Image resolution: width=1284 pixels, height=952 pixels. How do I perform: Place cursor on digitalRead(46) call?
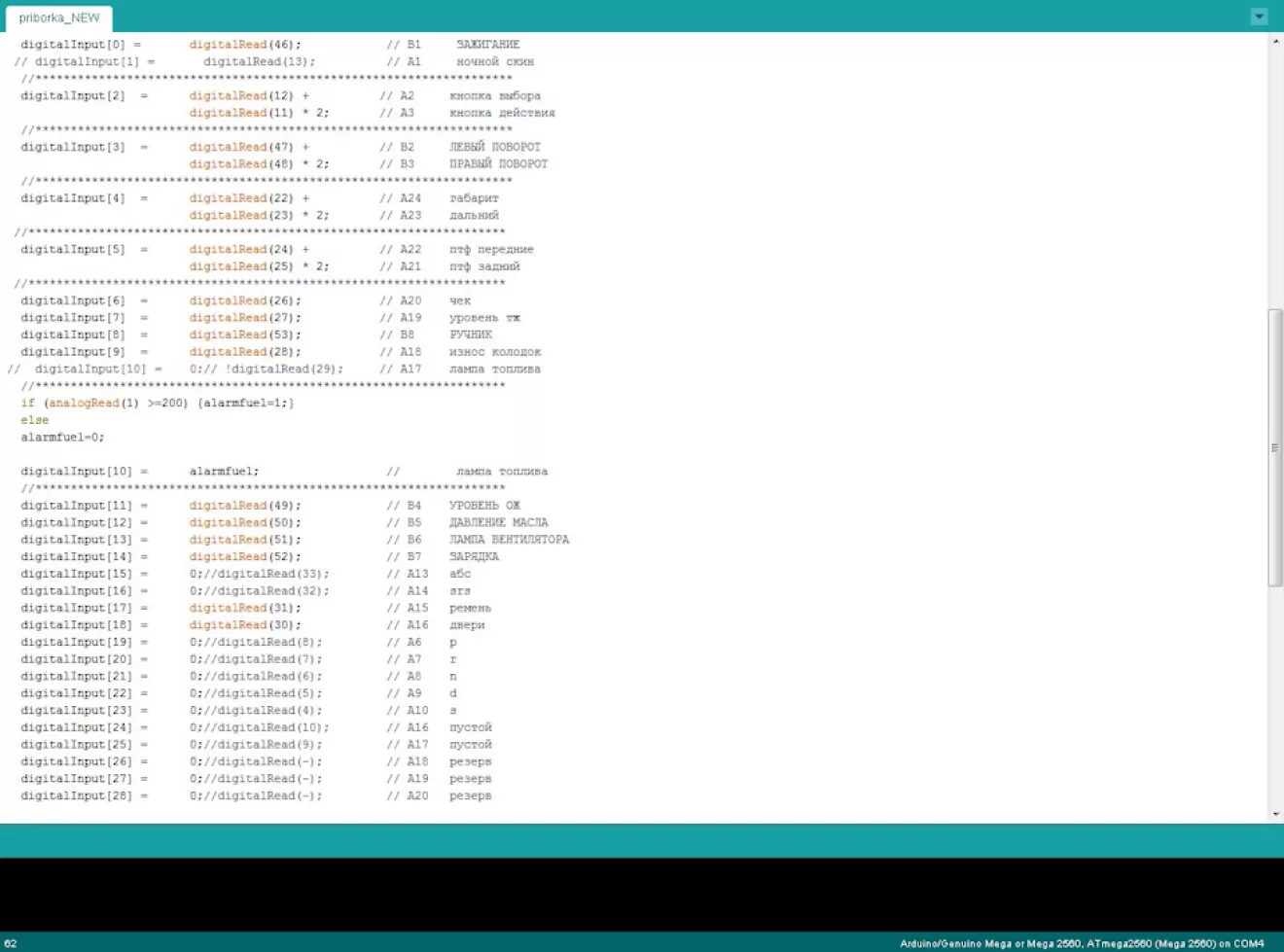coord(244,45)
